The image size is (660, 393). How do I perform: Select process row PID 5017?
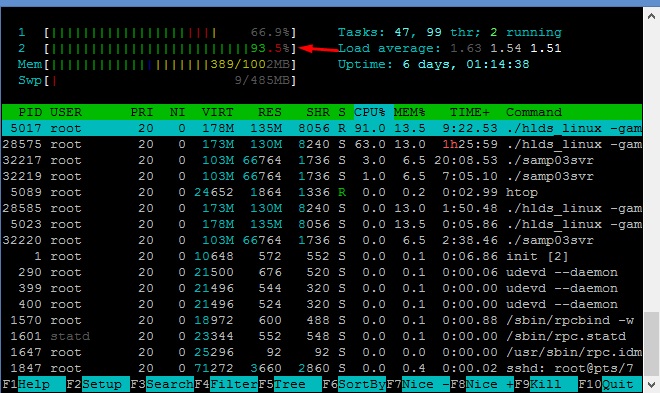point(322,128)
